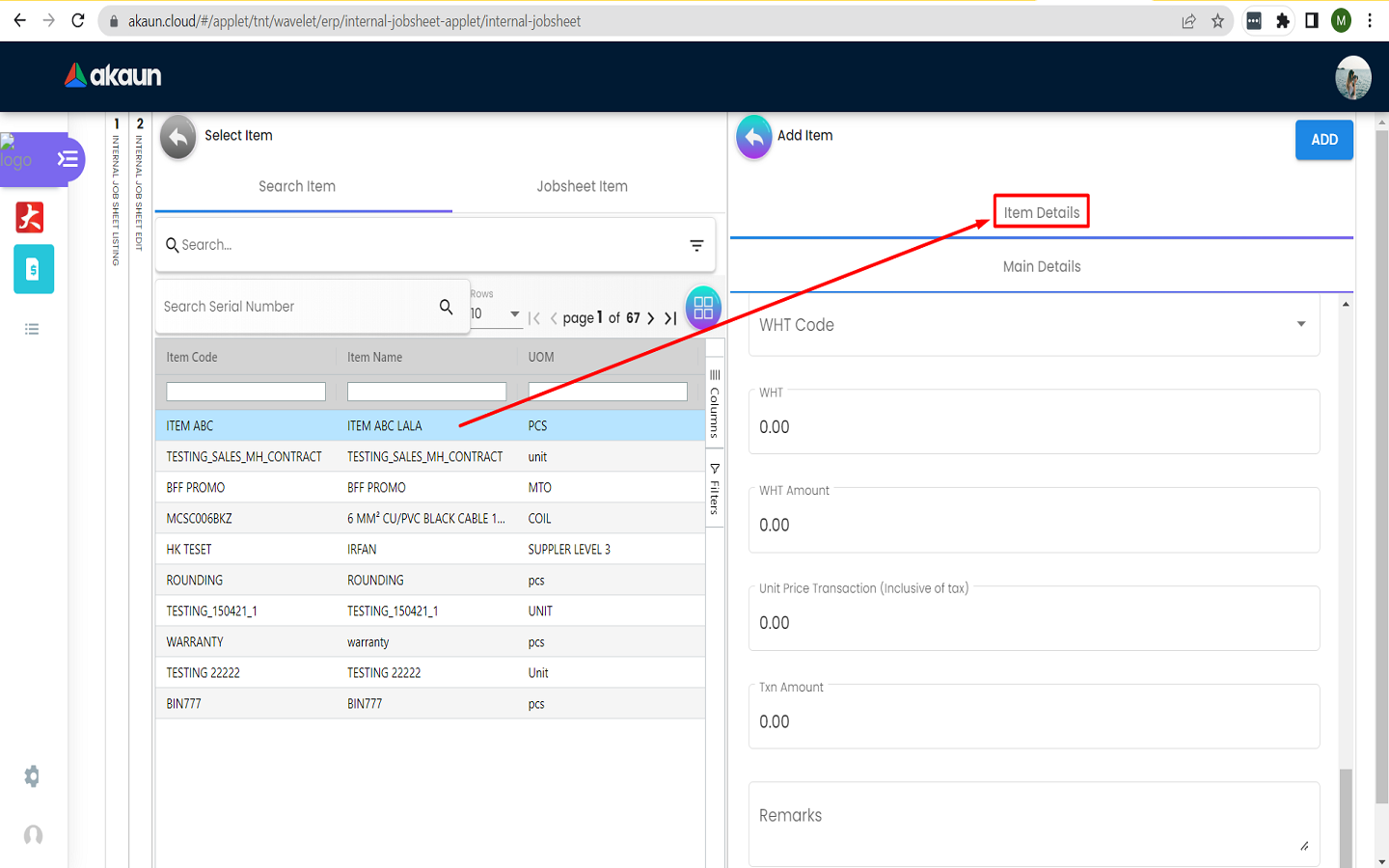1389x868 pixels.
Task: Open the search filter options icon
Action: click(696, 246)
